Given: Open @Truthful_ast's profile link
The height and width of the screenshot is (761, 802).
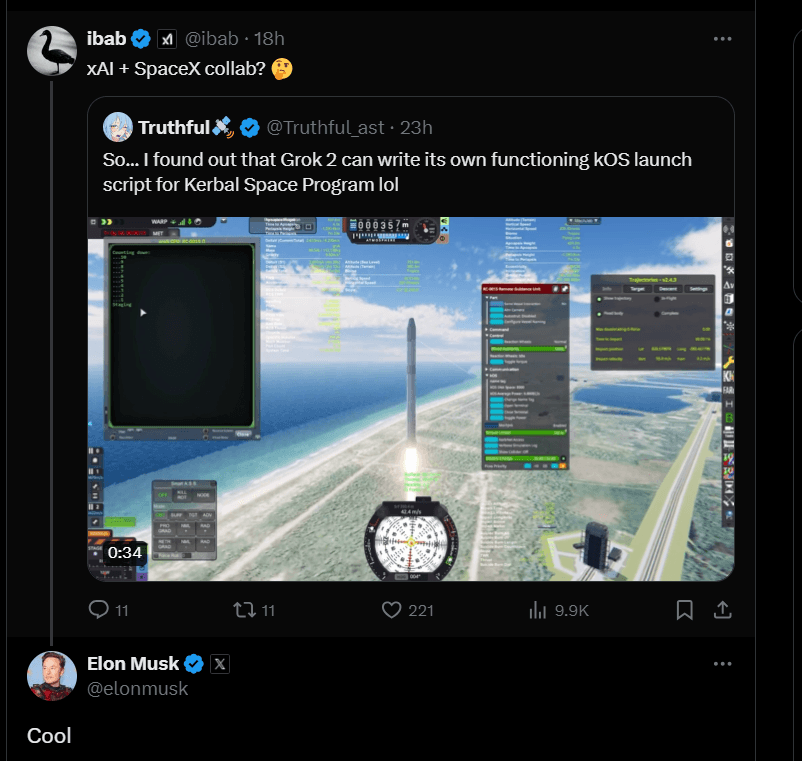Looking at the screenshot, I should [326, 127].
